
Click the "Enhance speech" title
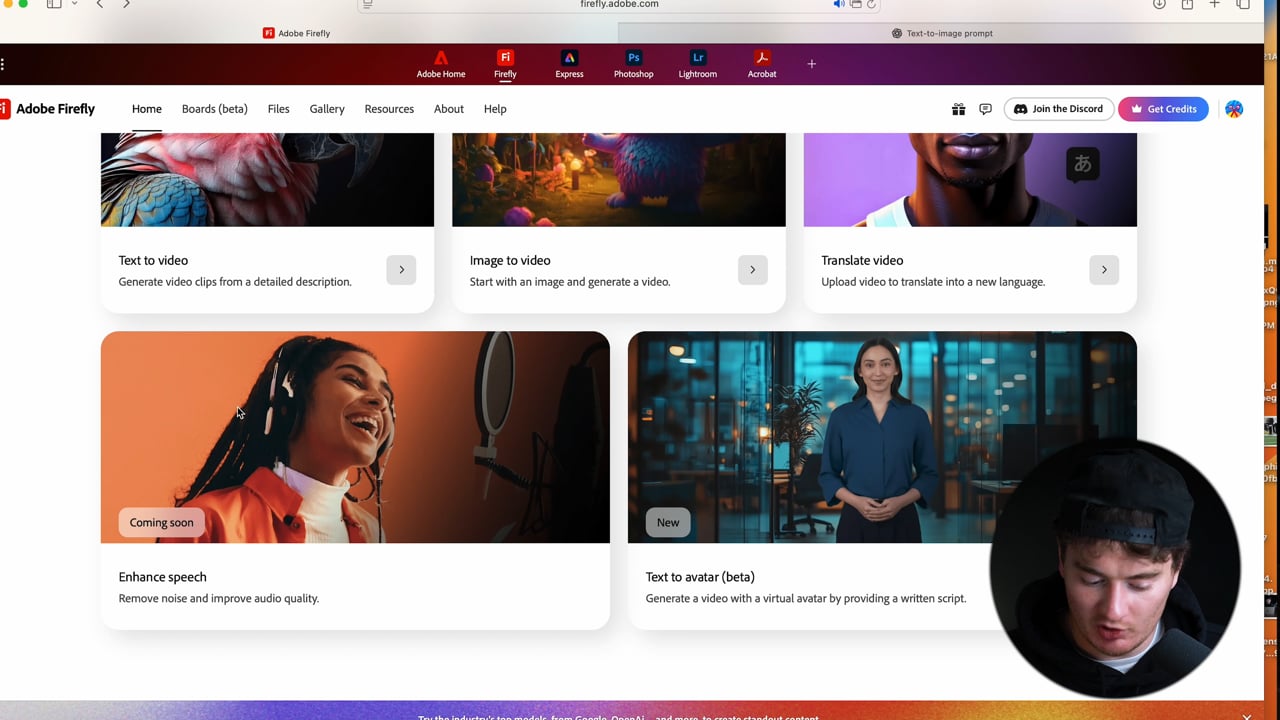[162, 577]
